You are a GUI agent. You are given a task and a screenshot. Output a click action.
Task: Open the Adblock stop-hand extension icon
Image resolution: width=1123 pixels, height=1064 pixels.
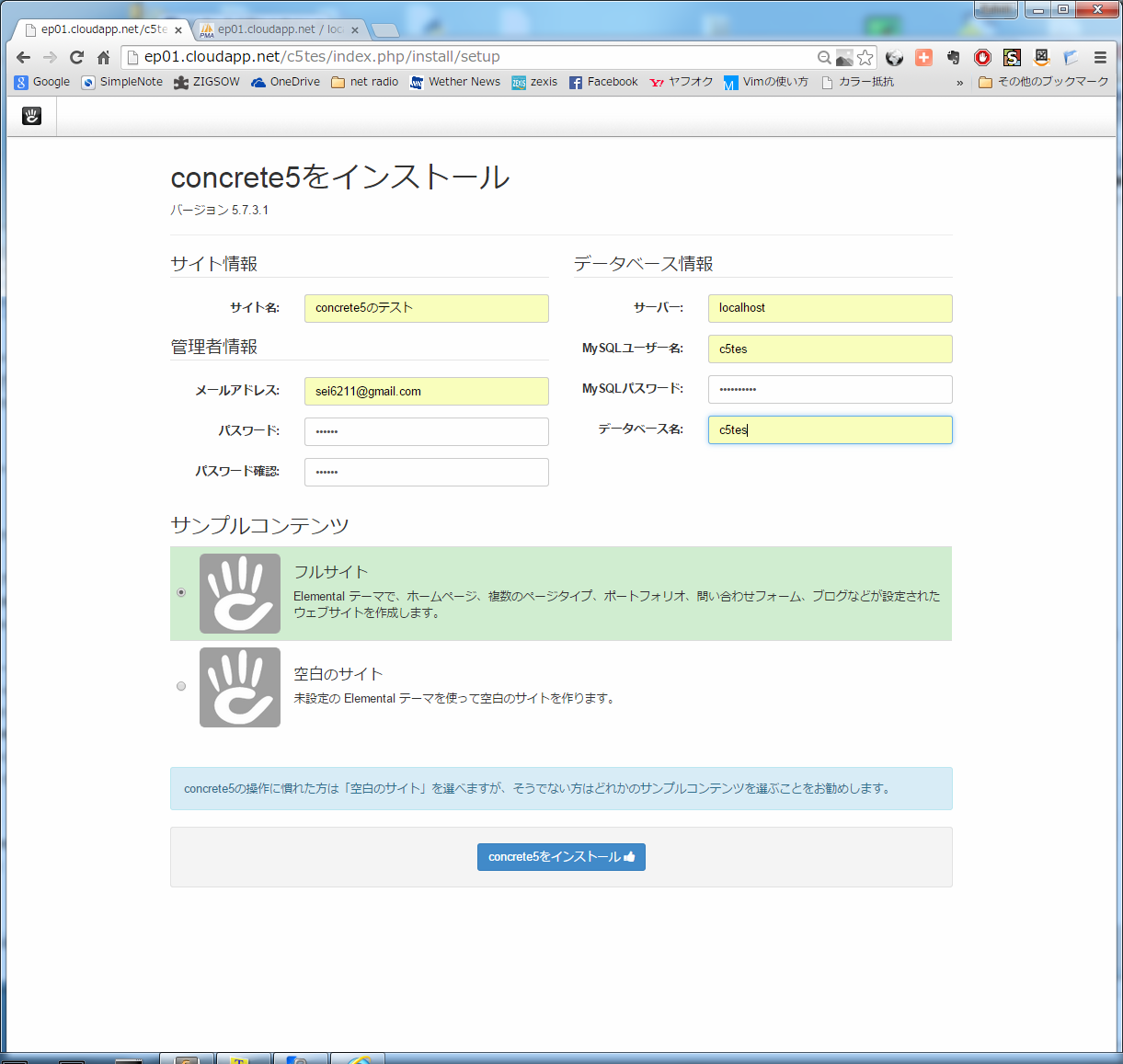(x=983, y=57)
